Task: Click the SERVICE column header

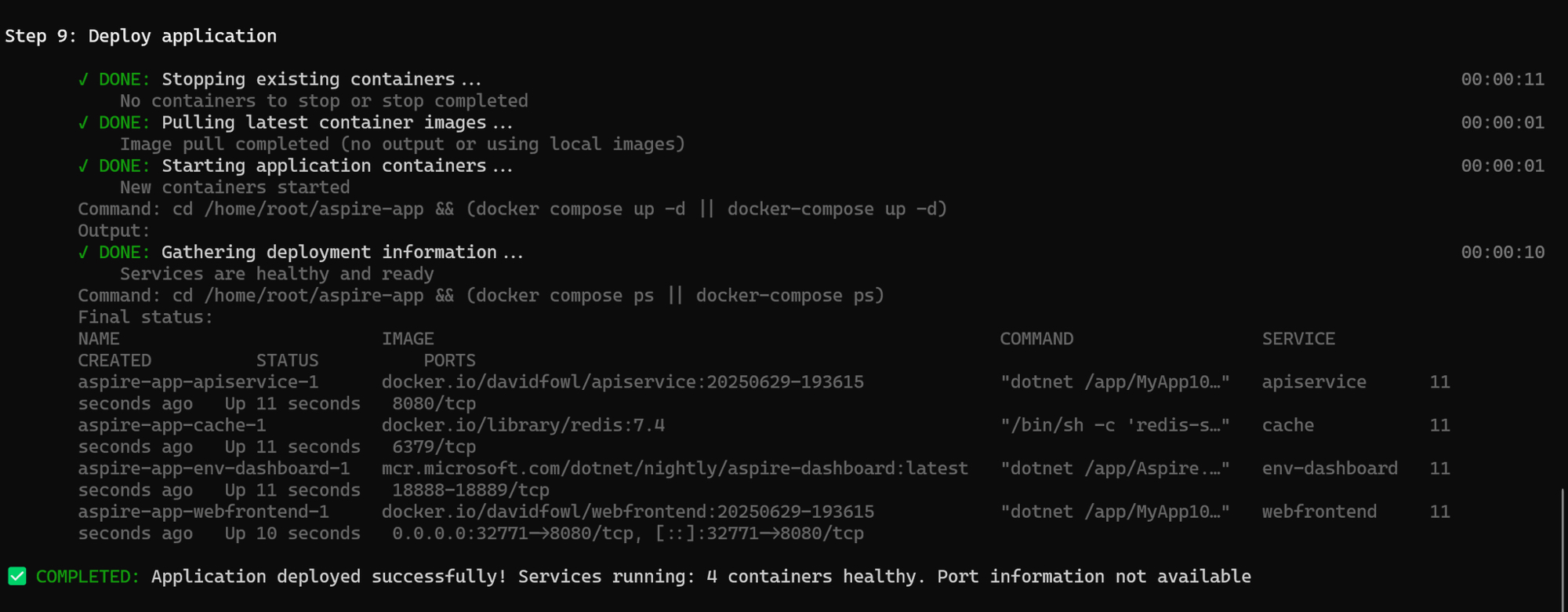Action: coord(1298,339)
